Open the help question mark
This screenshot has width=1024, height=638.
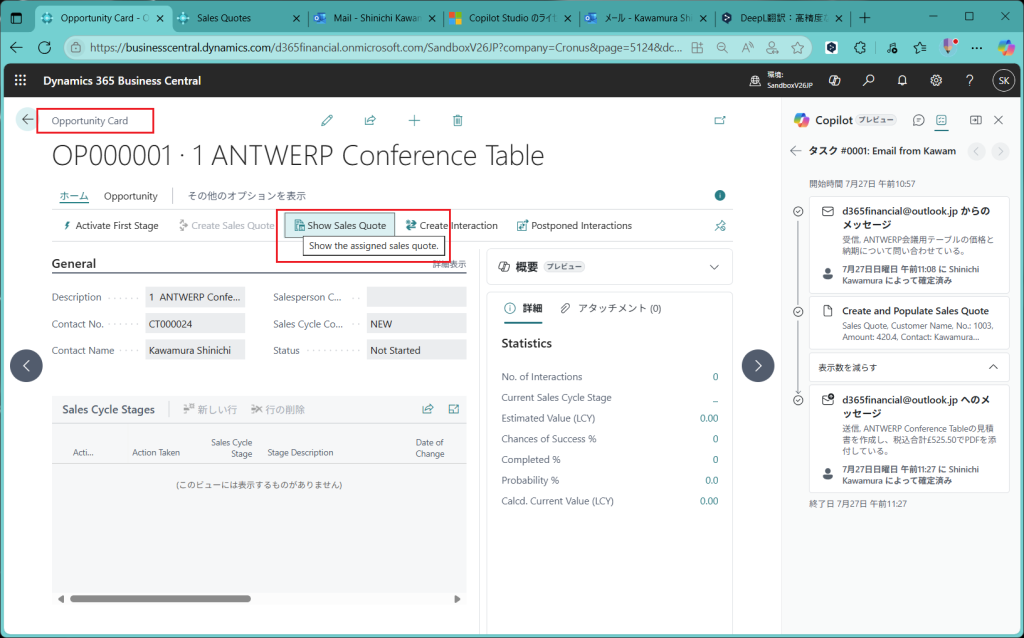pos(969,80)
